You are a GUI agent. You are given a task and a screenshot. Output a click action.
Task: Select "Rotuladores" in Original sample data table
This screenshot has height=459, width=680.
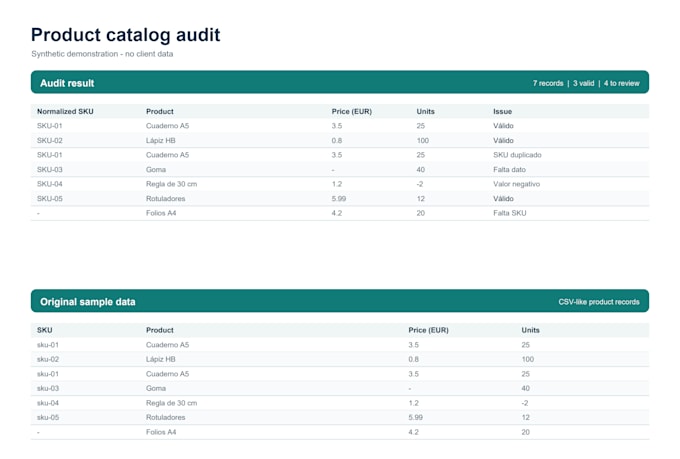click(165, 417)
